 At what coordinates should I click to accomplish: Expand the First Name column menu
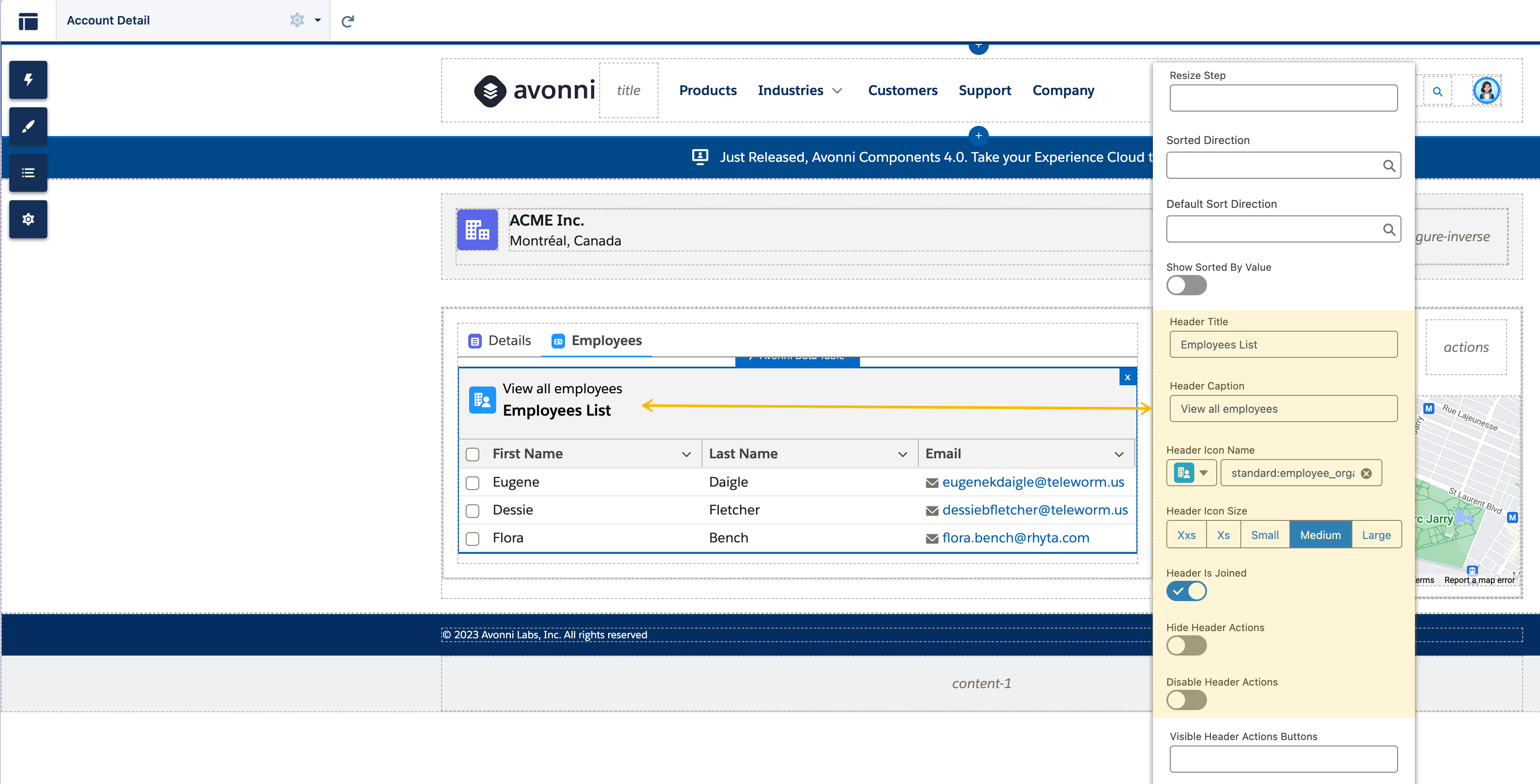686,454
